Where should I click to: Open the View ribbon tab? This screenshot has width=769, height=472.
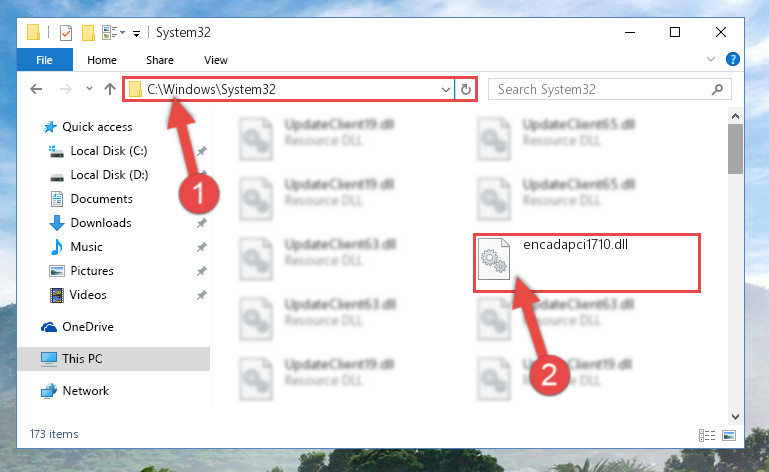216,60
